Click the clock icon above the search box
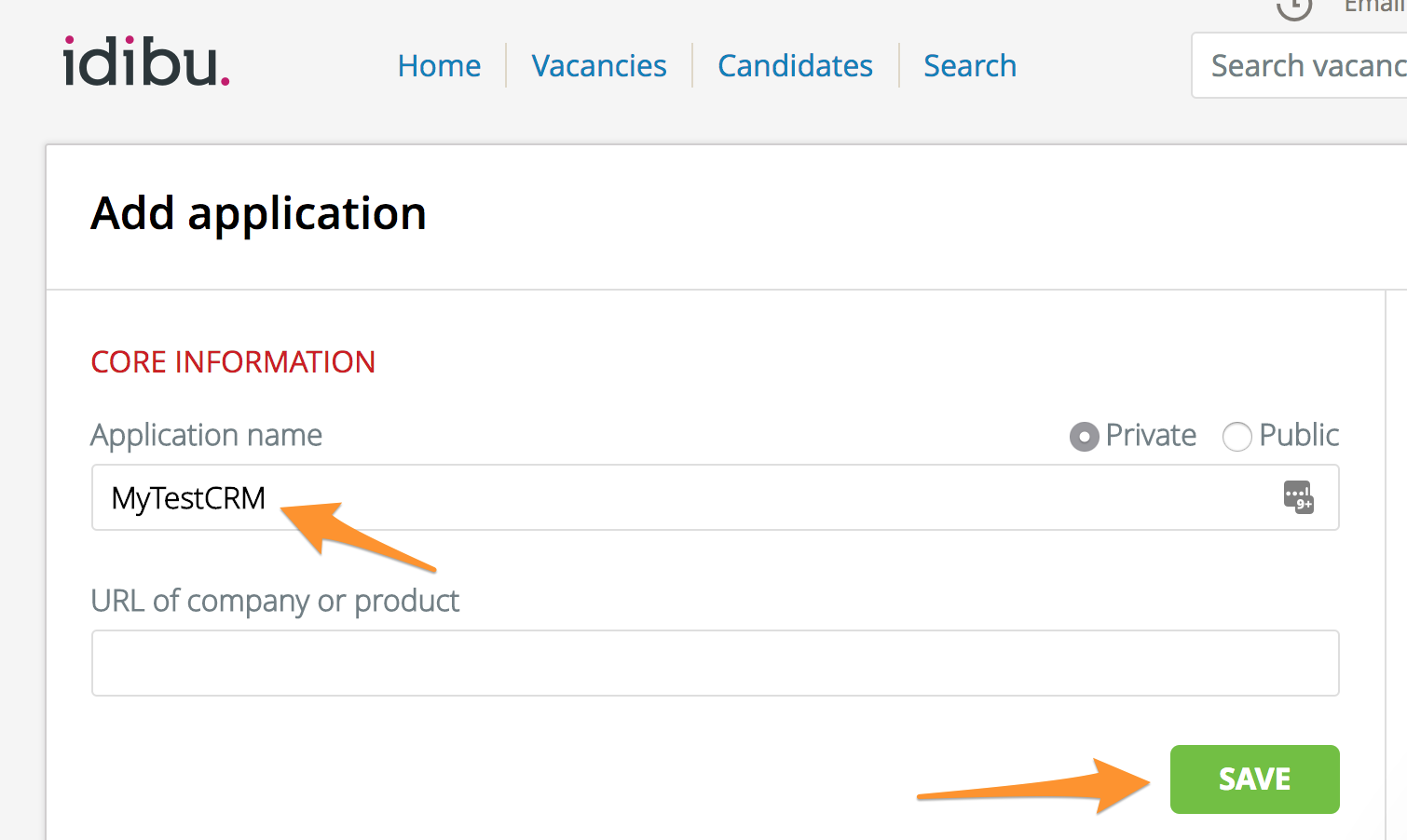The image size is (1407, 840). coord(1293,7)
